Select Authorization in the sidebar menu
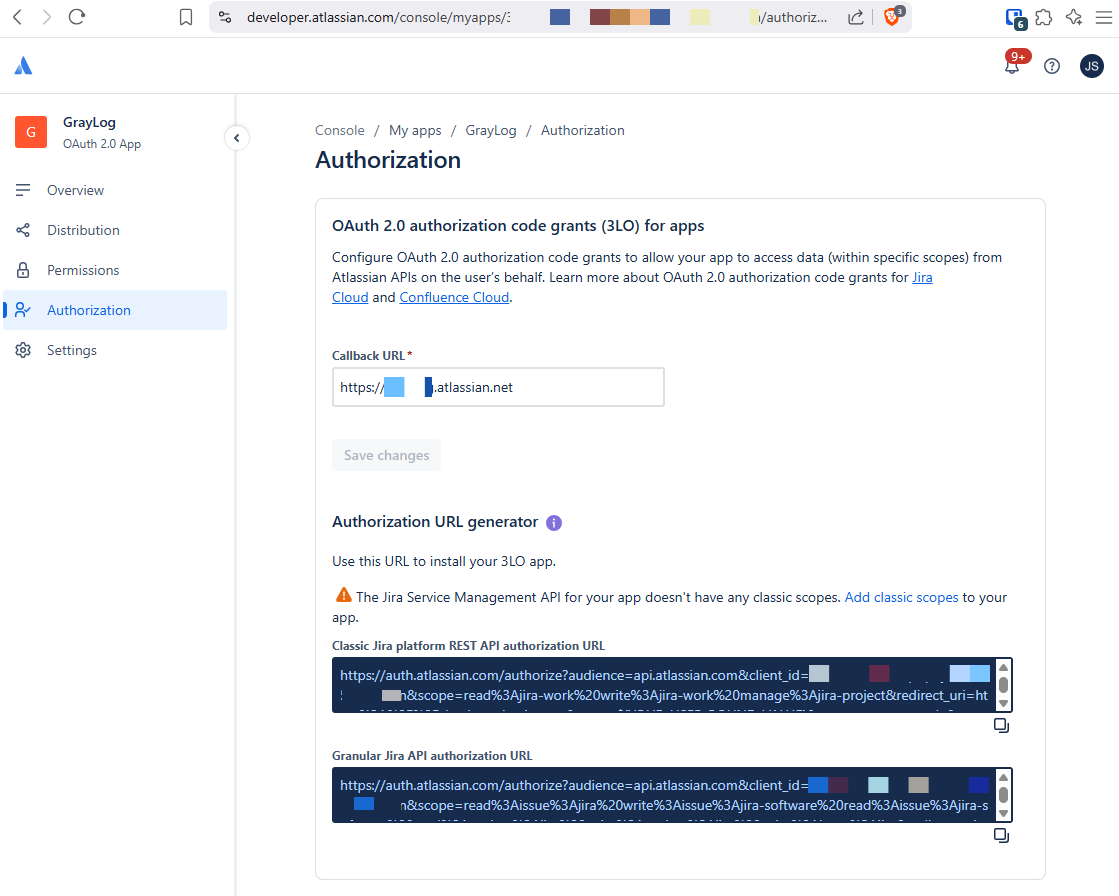This screenshot has width=1119, height=896. (90, 310)
